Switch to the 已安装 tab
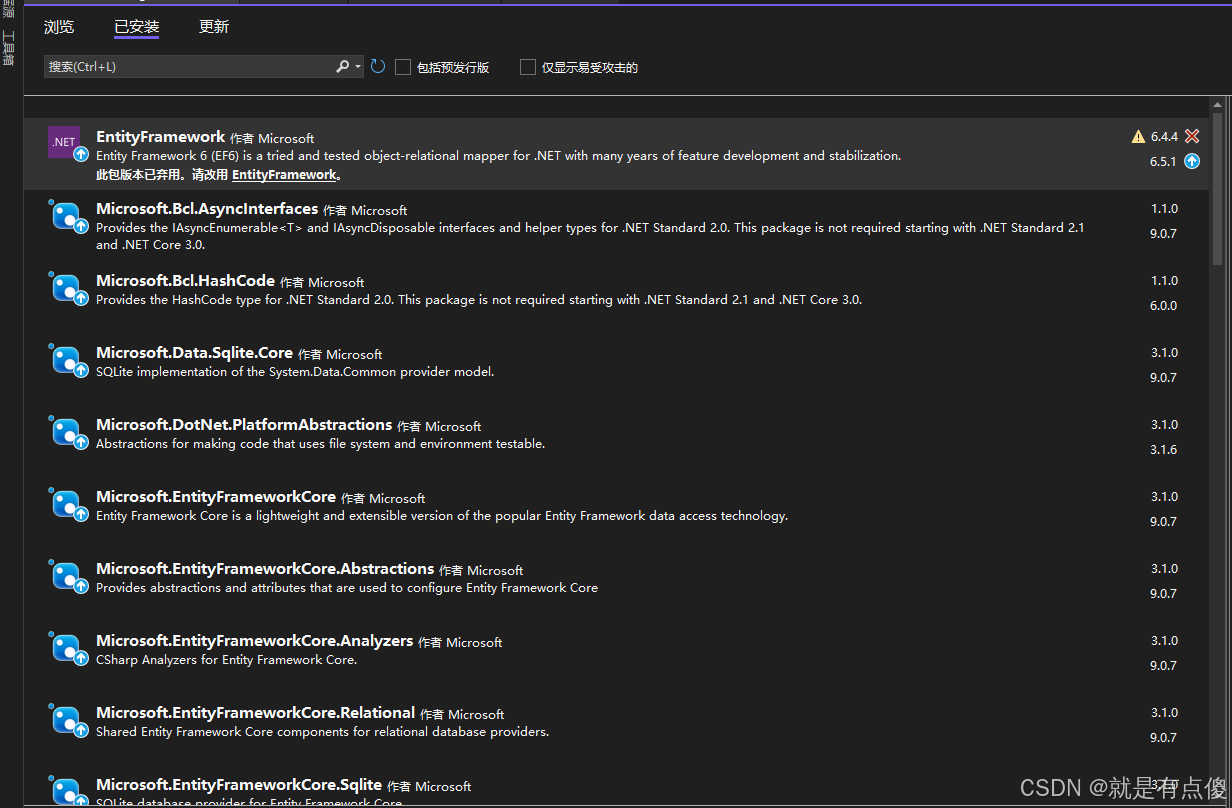This screenshot has height=808, width=1232. click(137, 27)
